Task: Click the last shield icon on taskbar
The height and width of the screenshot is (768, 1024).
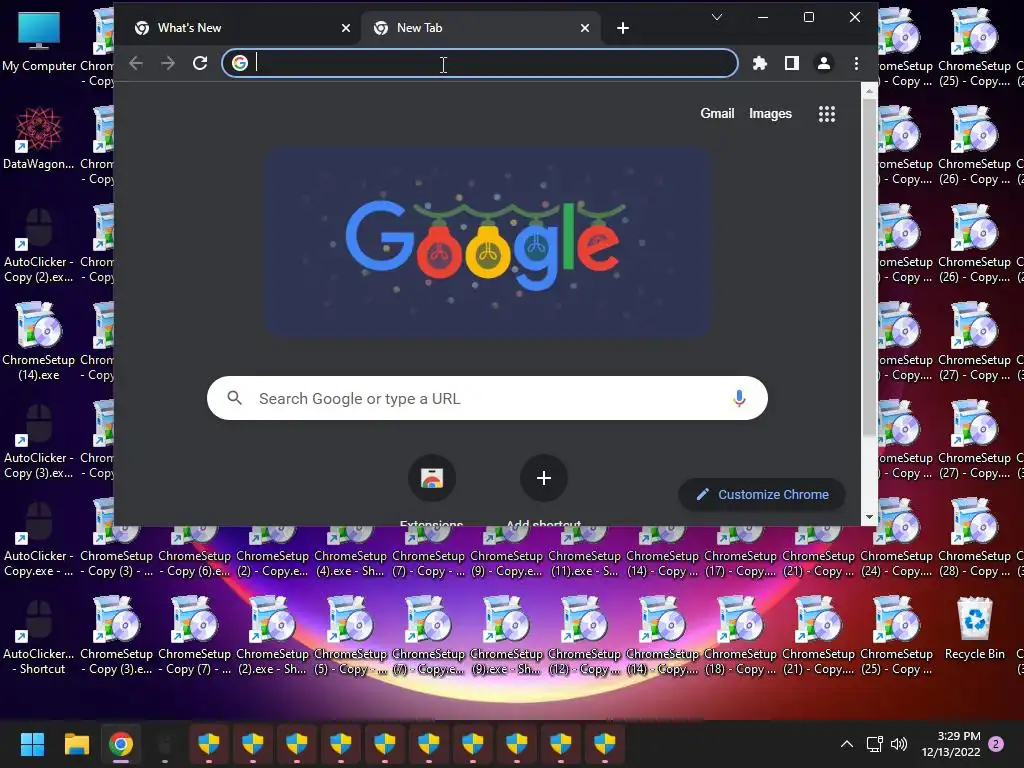Action: pyautogui.click(x=605, y=744)
